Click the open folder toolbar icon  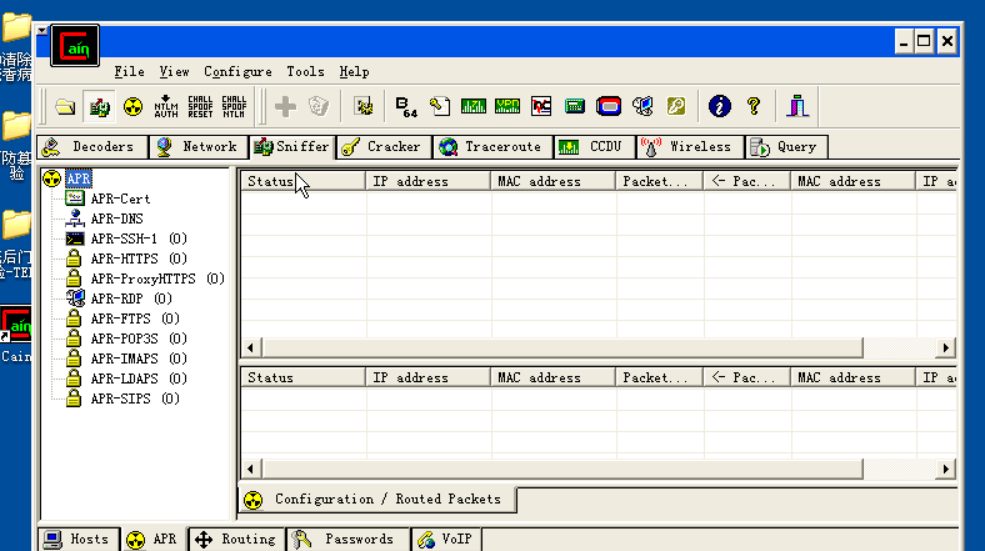coord(65,107)
